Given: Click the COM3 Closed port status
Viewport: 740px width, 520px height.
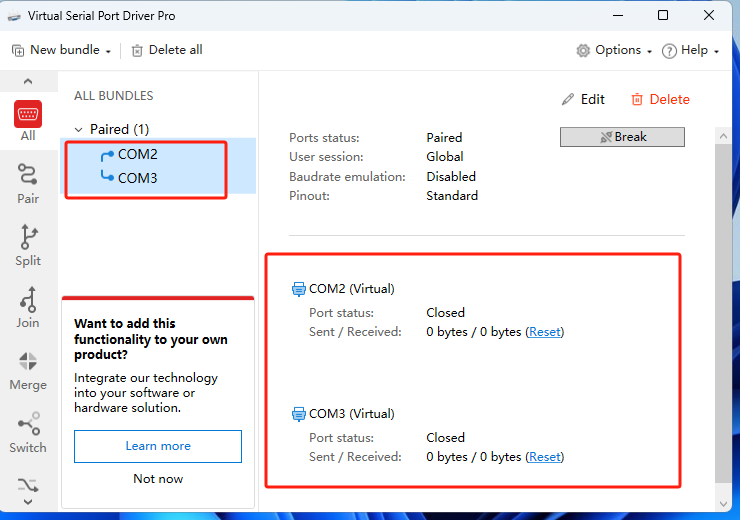Looking at the screenshot, I should (445, 438).
